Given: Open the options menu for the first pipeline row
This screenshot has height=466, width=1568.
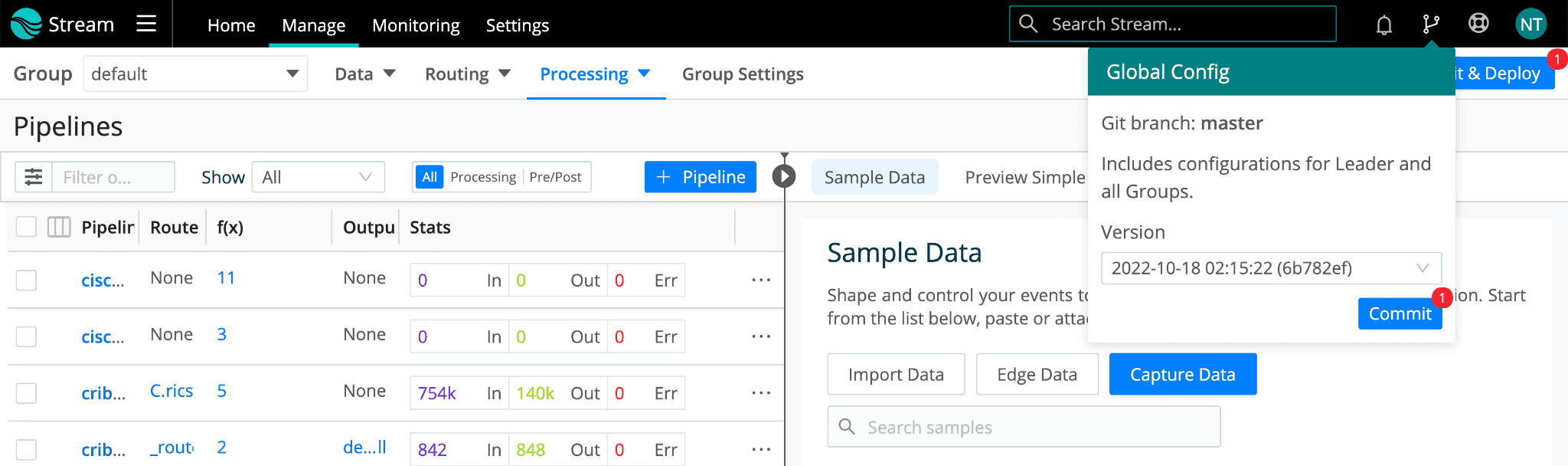Looking at the screenshot, I should pos(761,281).
